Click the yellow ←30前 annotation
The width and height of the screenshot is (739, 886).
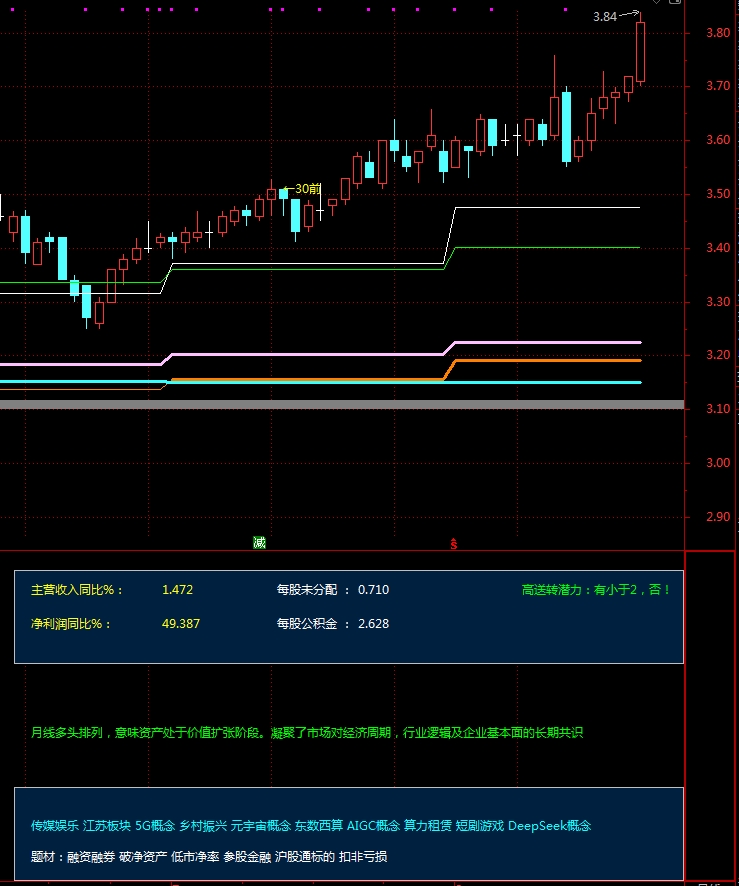coord(302,189)
